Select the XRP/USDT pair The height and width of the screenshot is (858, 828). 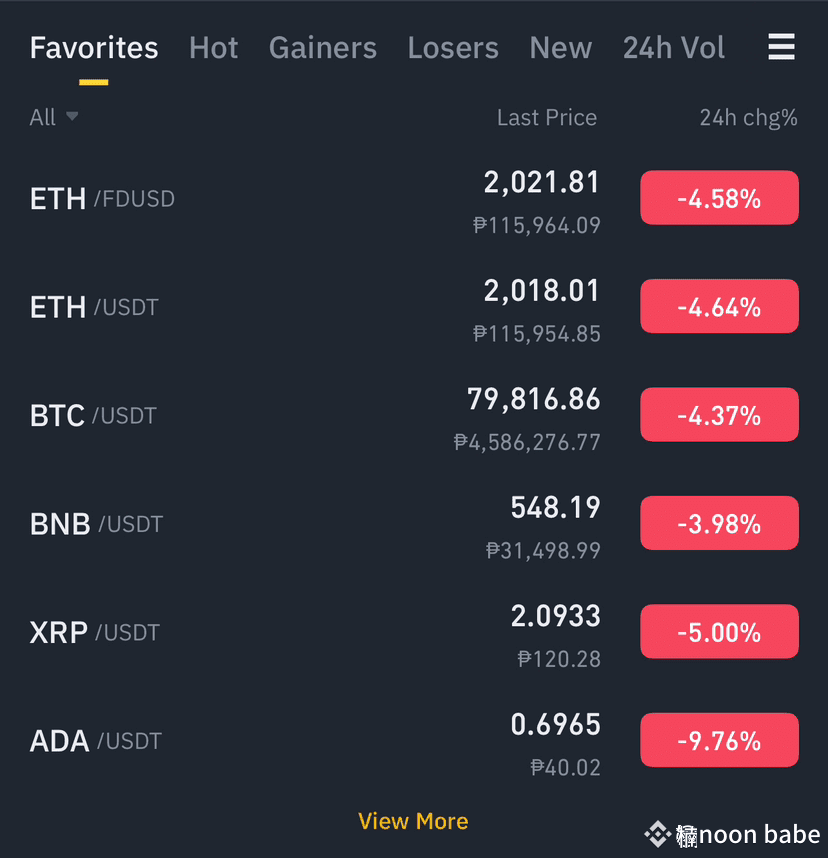click(414, 633)
